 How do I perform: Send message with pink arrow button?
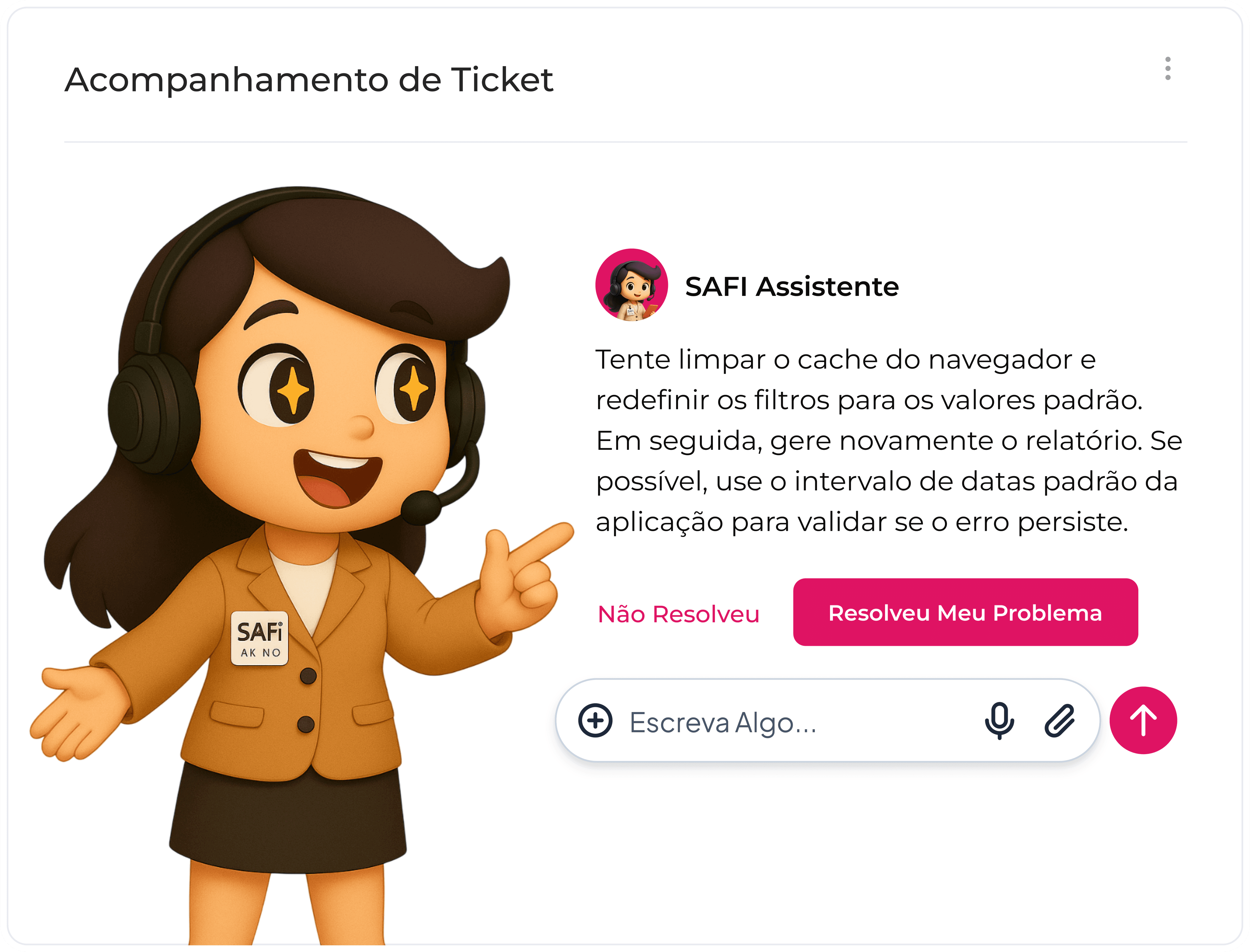1143,720
